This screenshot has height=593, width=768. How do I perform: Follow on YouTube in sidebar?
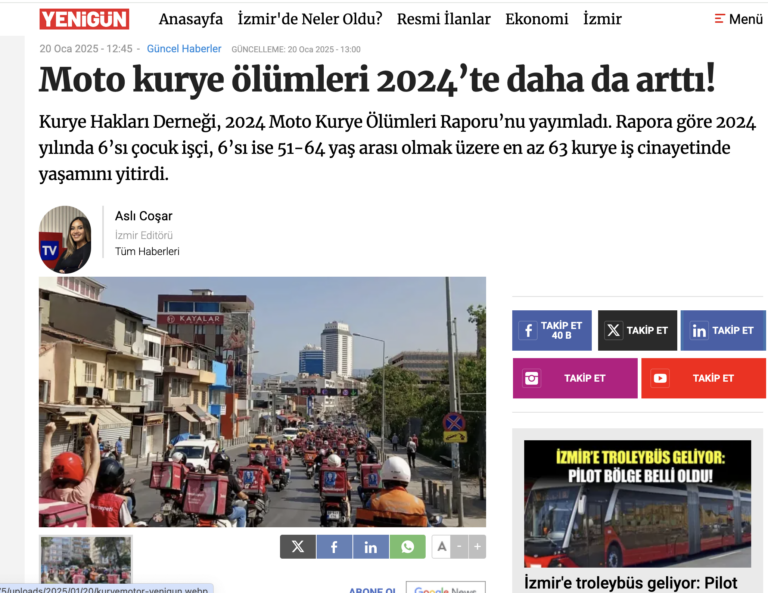[x=703, y=378]
